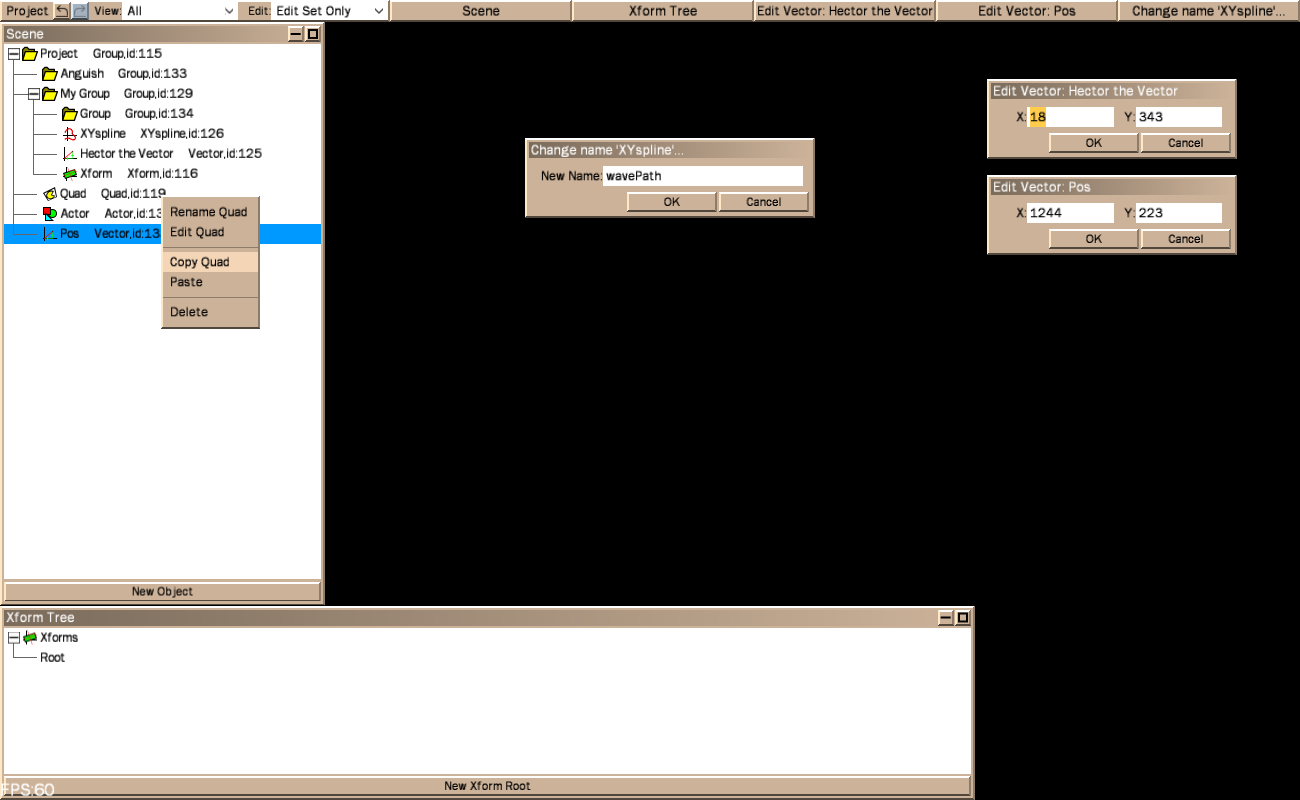Maximize the Scene panel
Image resolution: width=1300 pixels, height=800 pixels.
[312, 34]
